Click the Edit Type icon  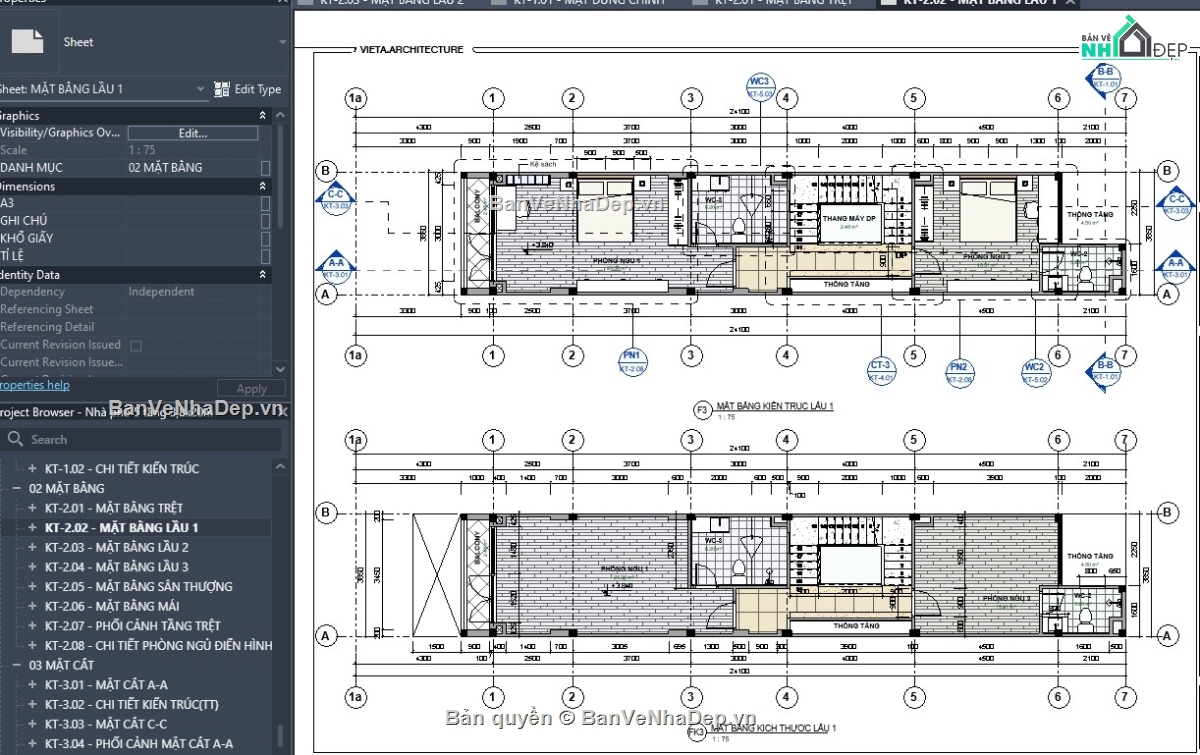point(222,89)
